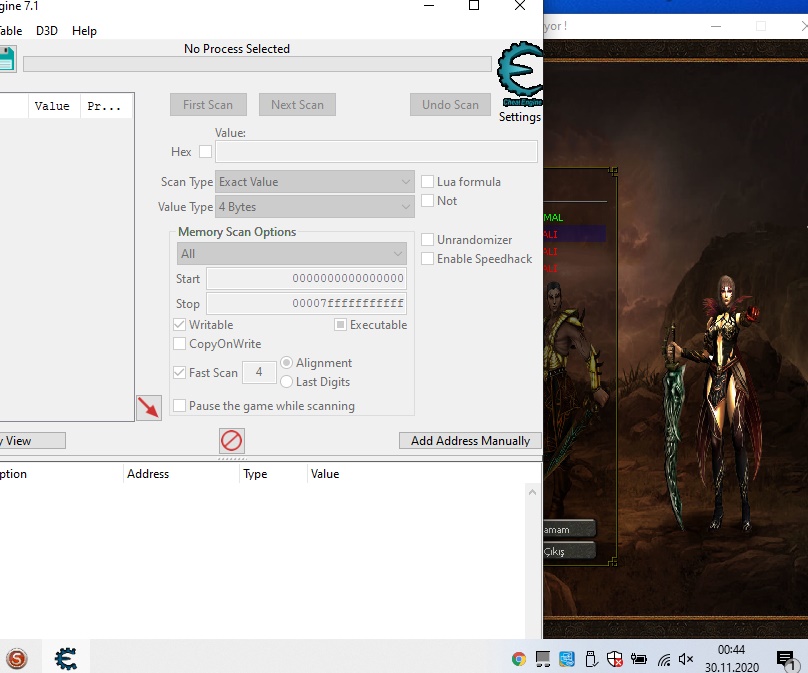This screenshot has height=673, width=808.
Task: Select the highlighted server row in game
Action: coord(575,234)
